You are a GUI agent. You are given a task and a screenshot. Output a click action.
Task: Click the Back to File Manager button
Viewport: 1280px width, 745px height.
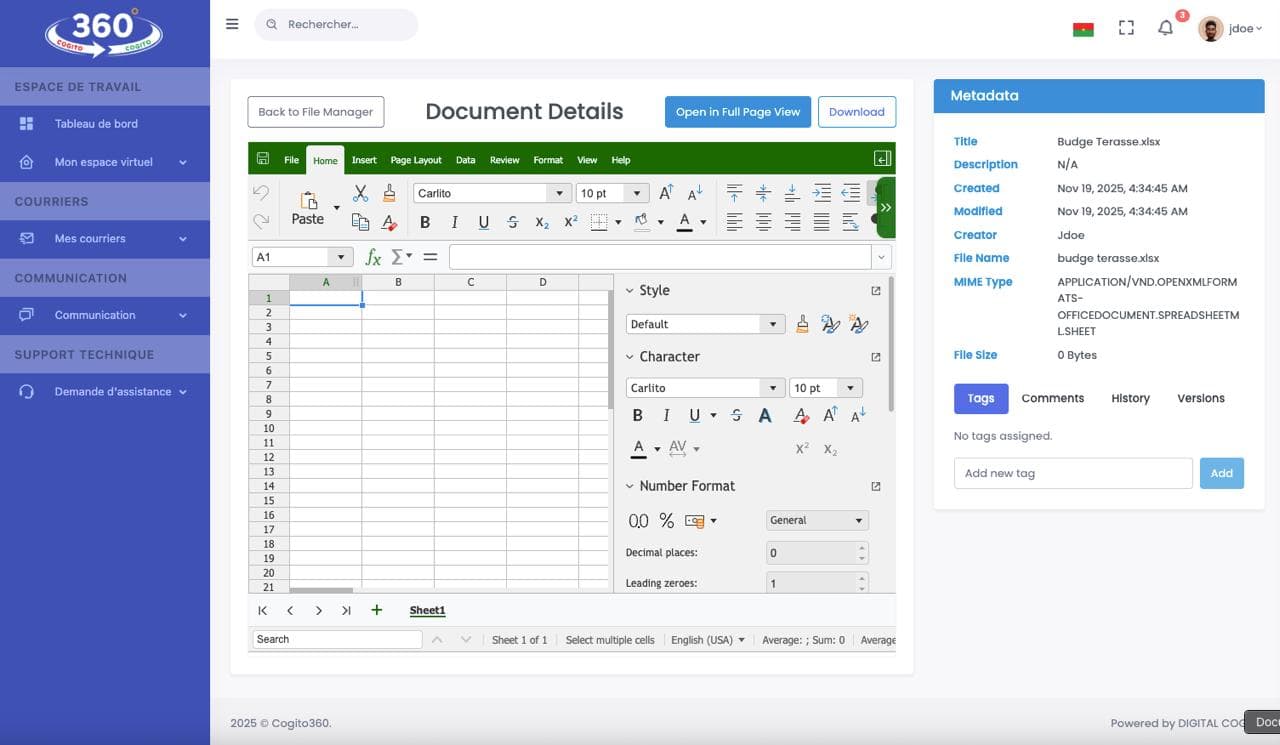[x=315, y=112]
